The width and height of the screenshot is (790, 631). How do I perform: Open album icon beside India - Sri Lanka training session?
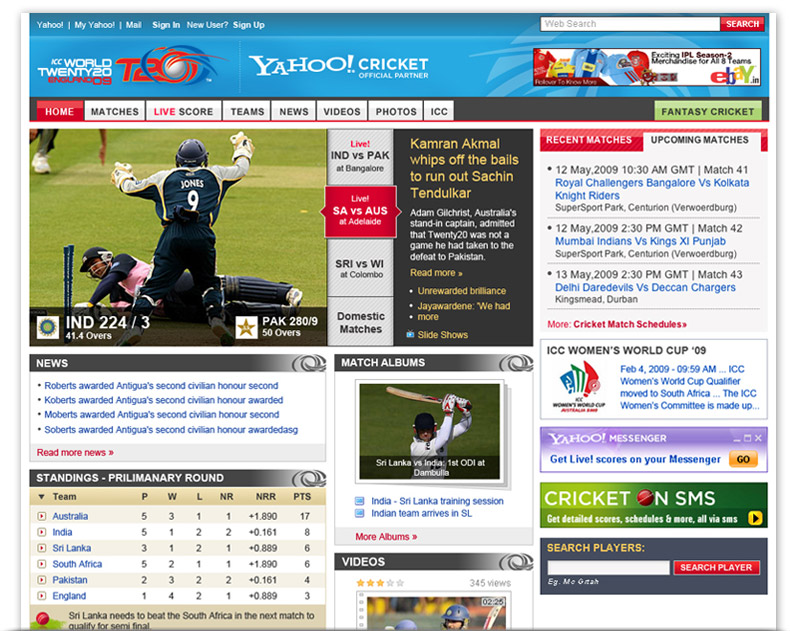click(x=359, y=501)
